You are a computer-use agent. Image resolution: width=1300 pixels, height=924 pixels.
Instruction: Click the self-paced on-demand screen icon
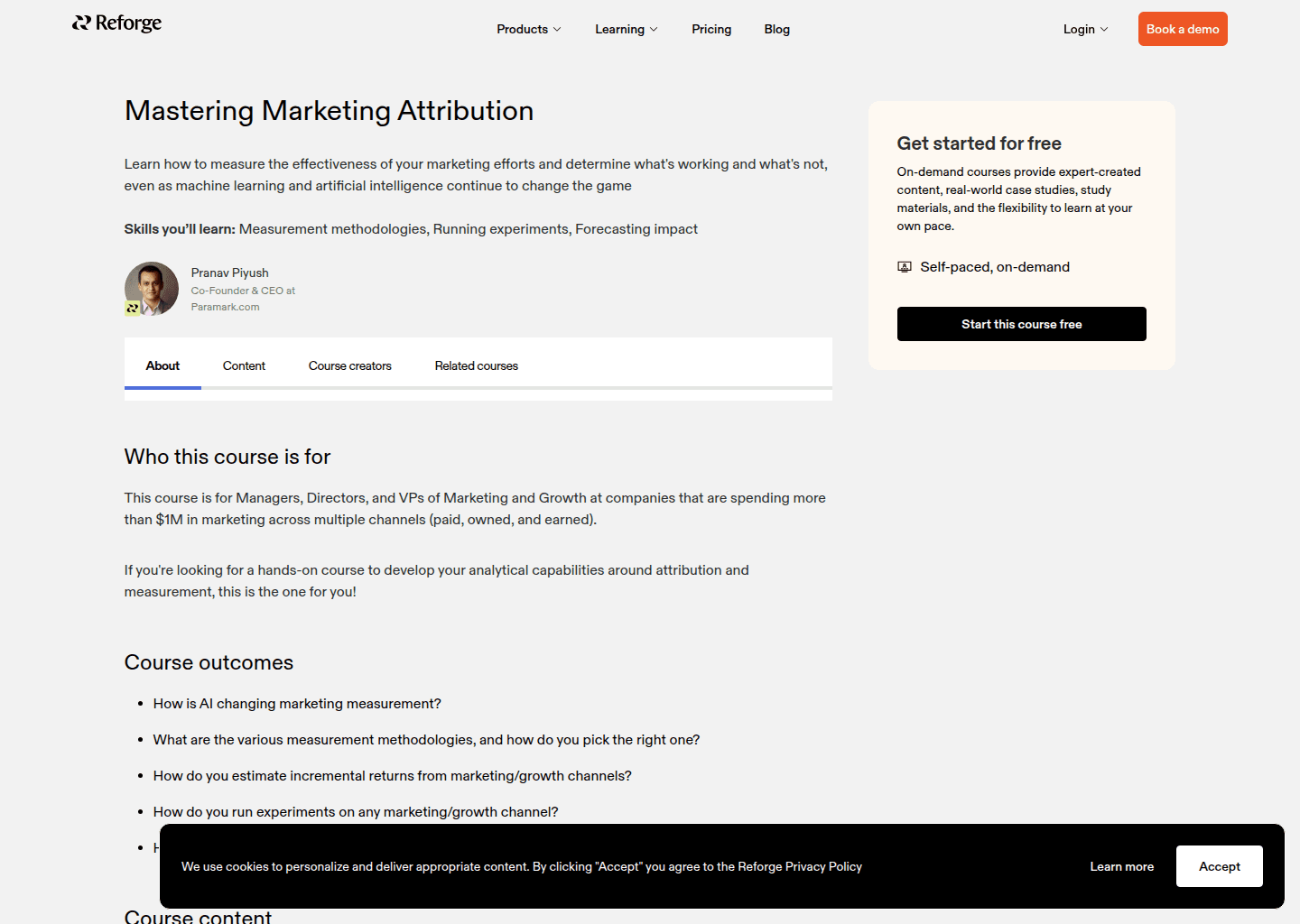904,266
